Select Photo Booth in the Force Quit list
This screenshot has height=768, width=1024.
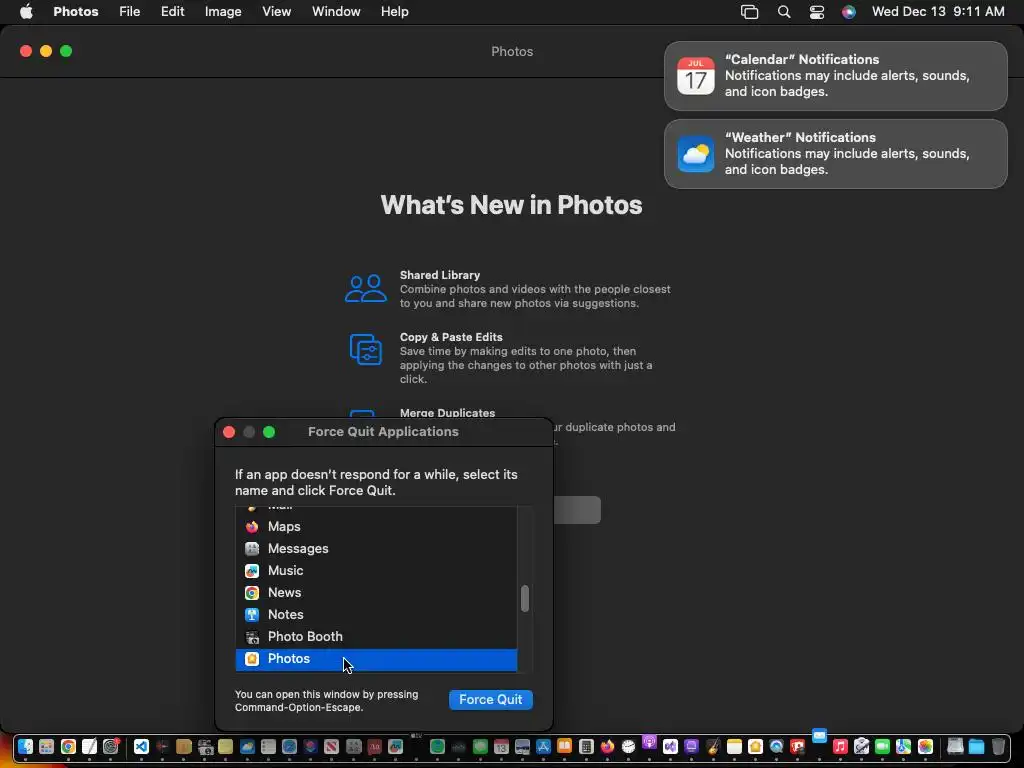pos(376,637)
